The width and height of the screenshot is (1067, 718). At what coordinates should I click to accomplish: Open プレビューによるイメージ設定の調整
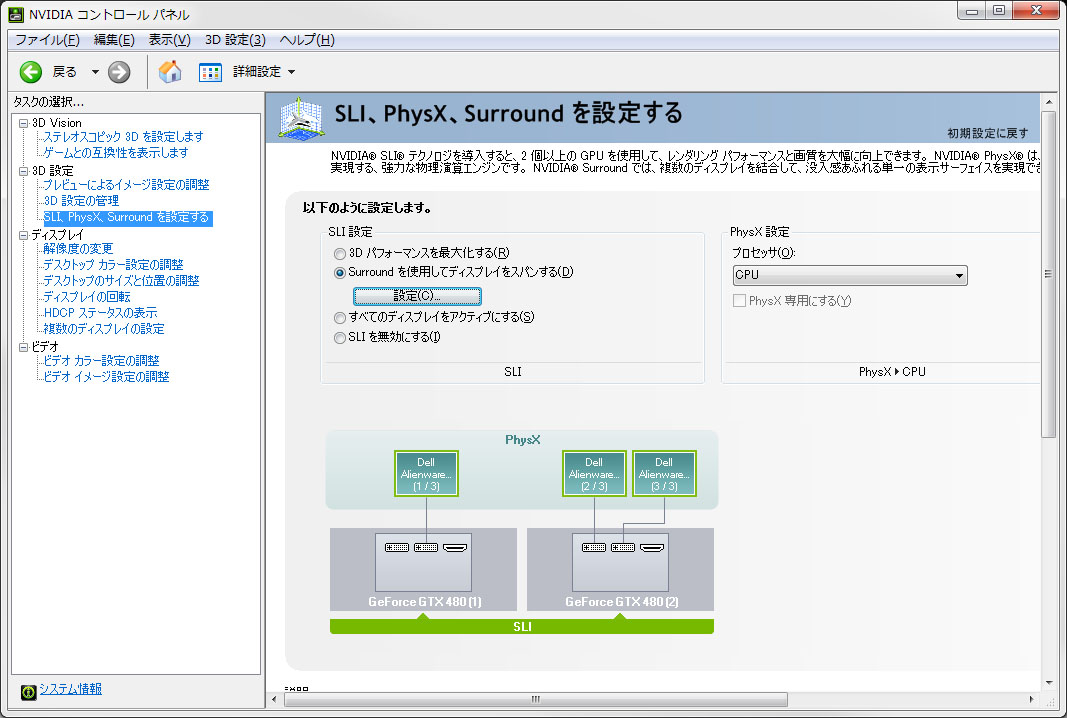click(126, 184)
